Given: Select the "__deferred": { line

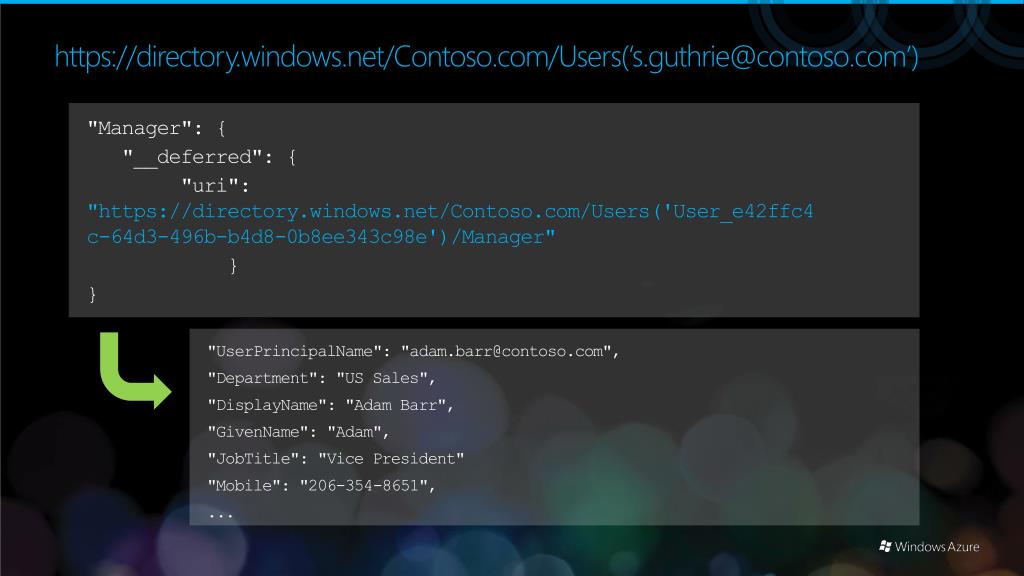Looking at the screenshot, I should click(210, 157).
